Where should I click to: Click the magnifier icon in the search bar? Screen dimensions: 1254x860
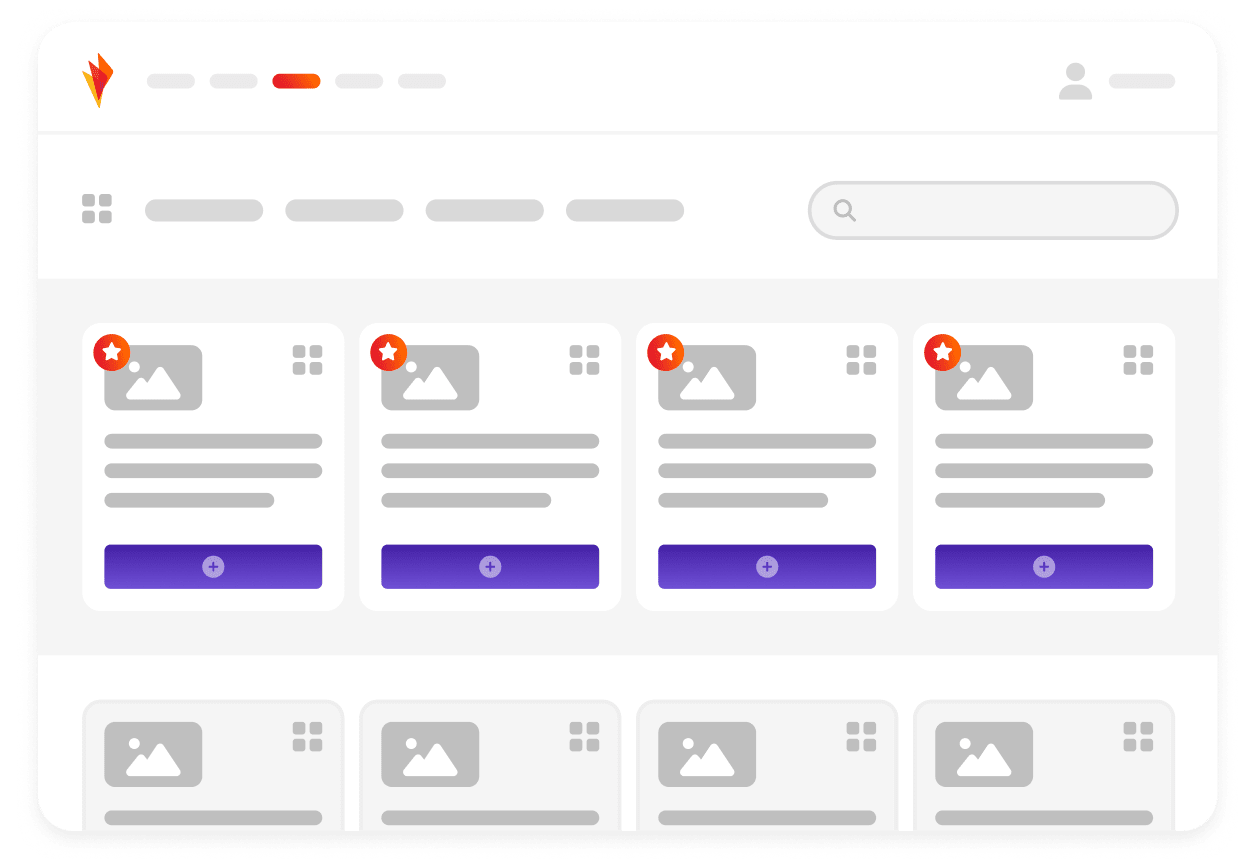(845, 210)
